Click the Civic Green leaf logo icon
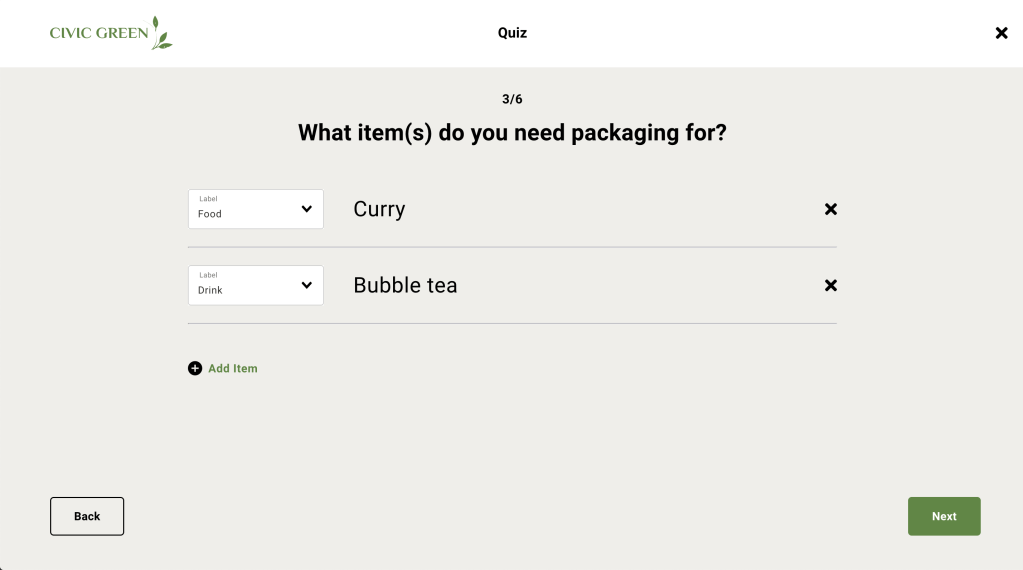The width and height of the screenshot is (1023, 570). (162, 33)
